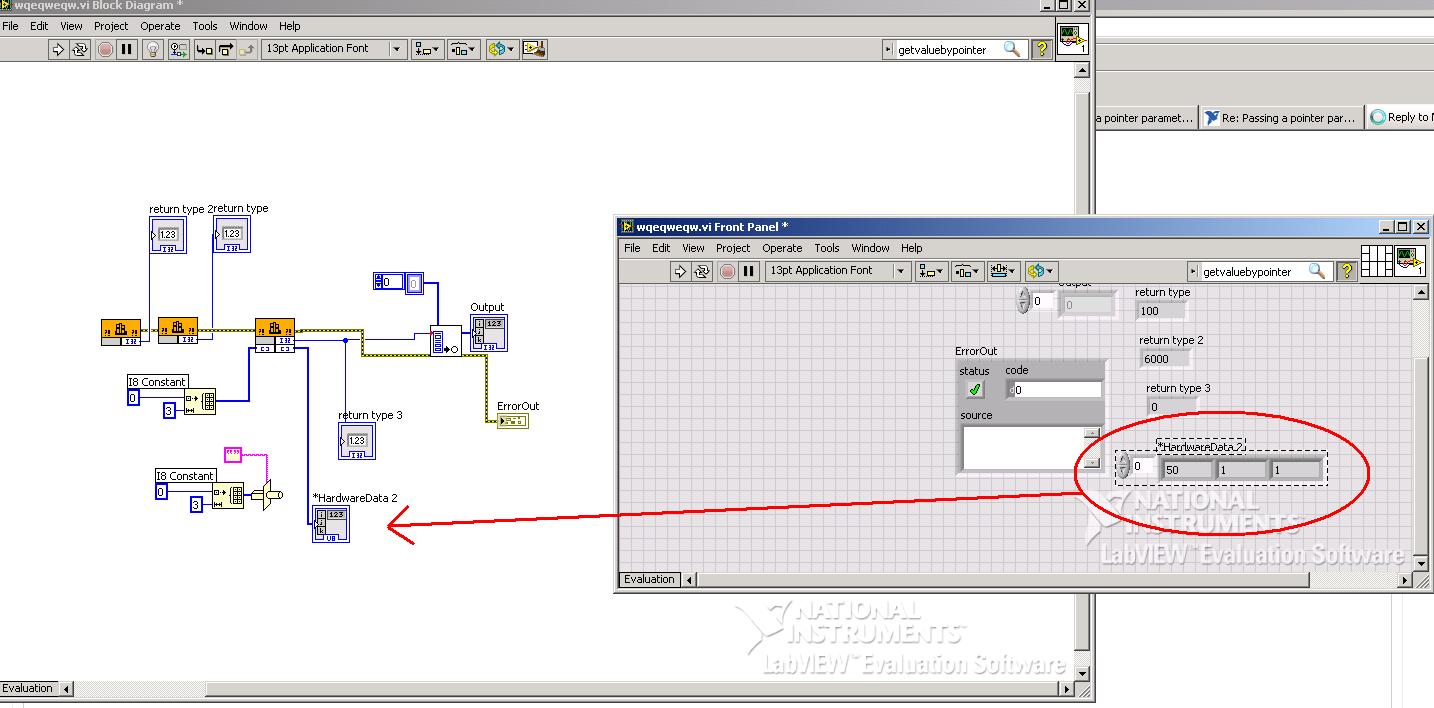Open Project menu in Block Diagram window
Screen dimensions: 1434x708
(111, 26)
